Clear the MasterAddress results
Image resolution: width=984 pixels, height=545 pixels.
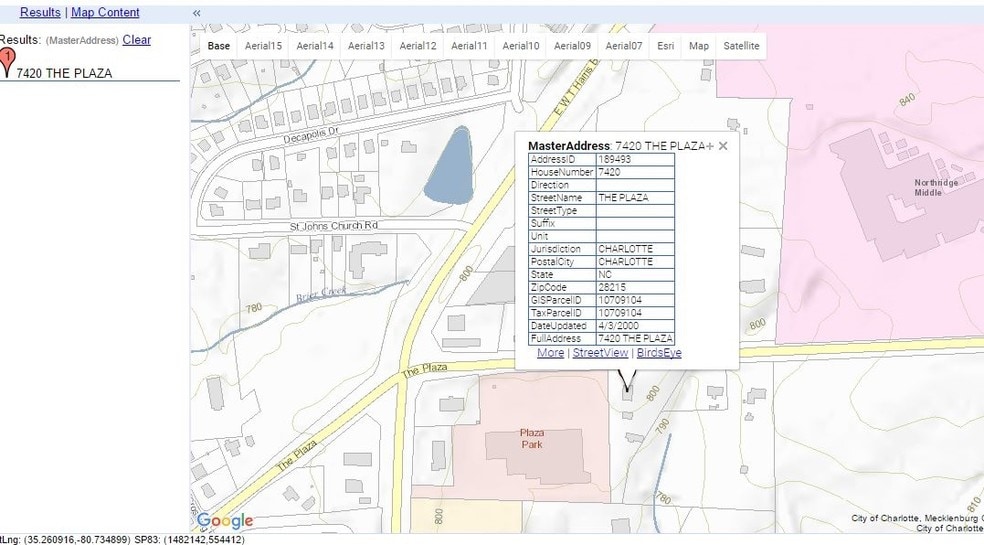tap(137, 40)
